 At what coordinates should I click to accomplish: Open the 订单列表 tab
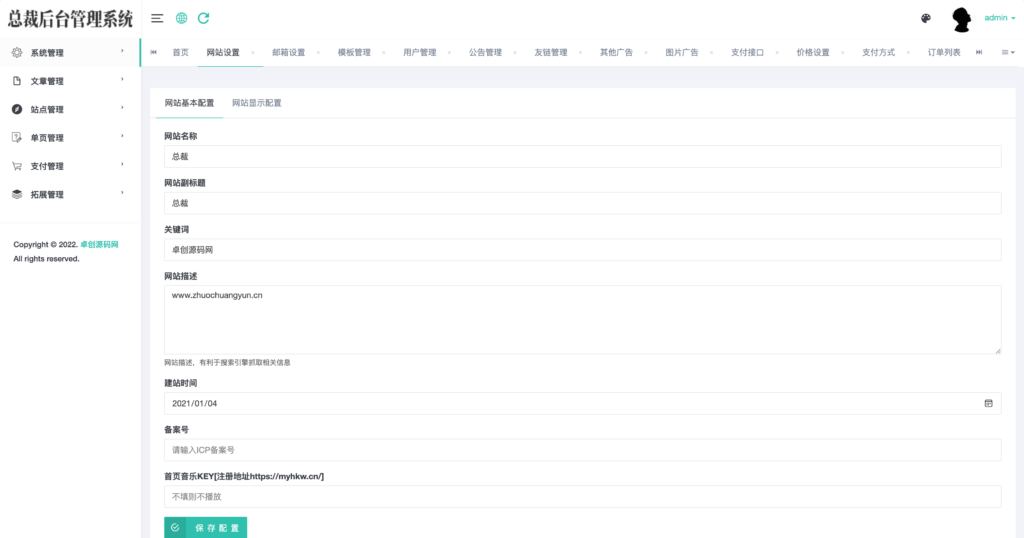pos(944,52)
